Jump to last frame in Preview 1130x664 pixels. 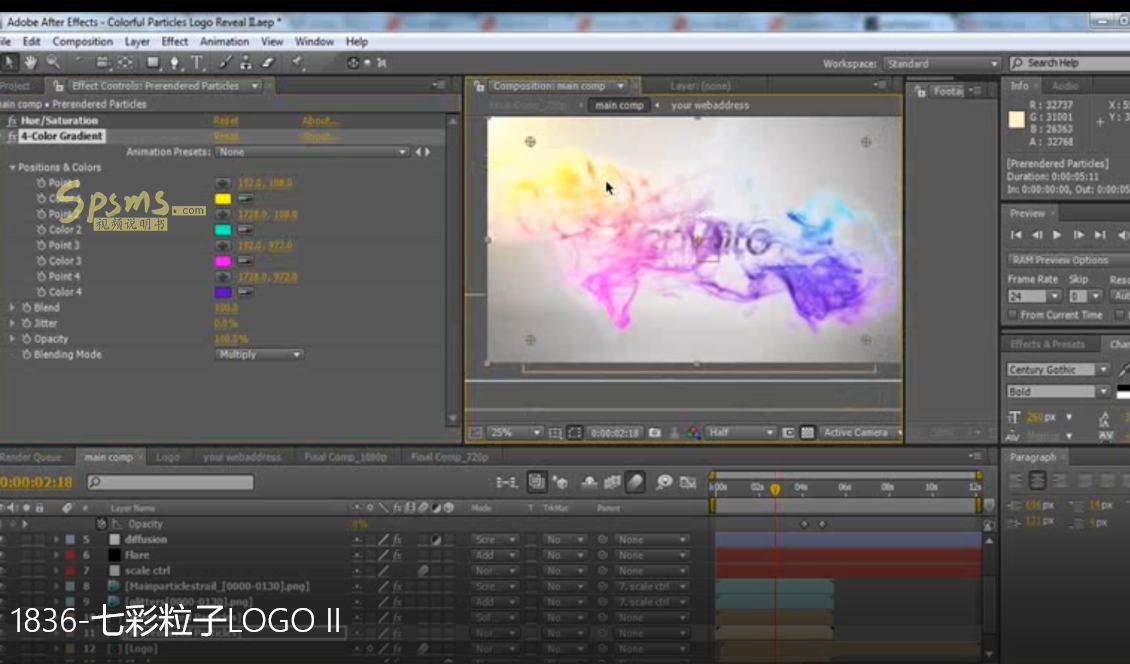click(1100, 235)
